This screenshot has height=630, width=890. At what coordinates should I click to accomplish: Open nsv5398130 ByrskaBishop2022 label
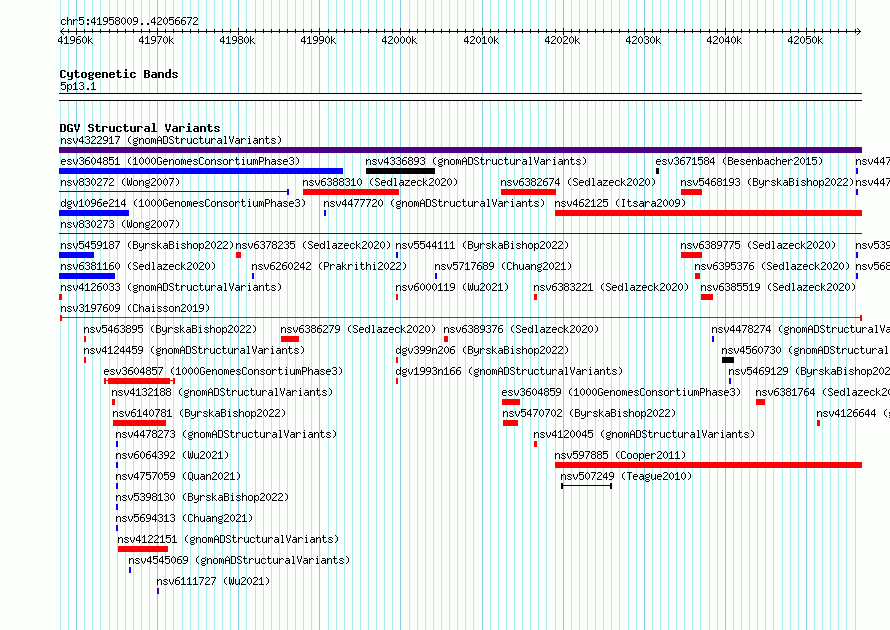pyautogui.click(x=202, y=497)
